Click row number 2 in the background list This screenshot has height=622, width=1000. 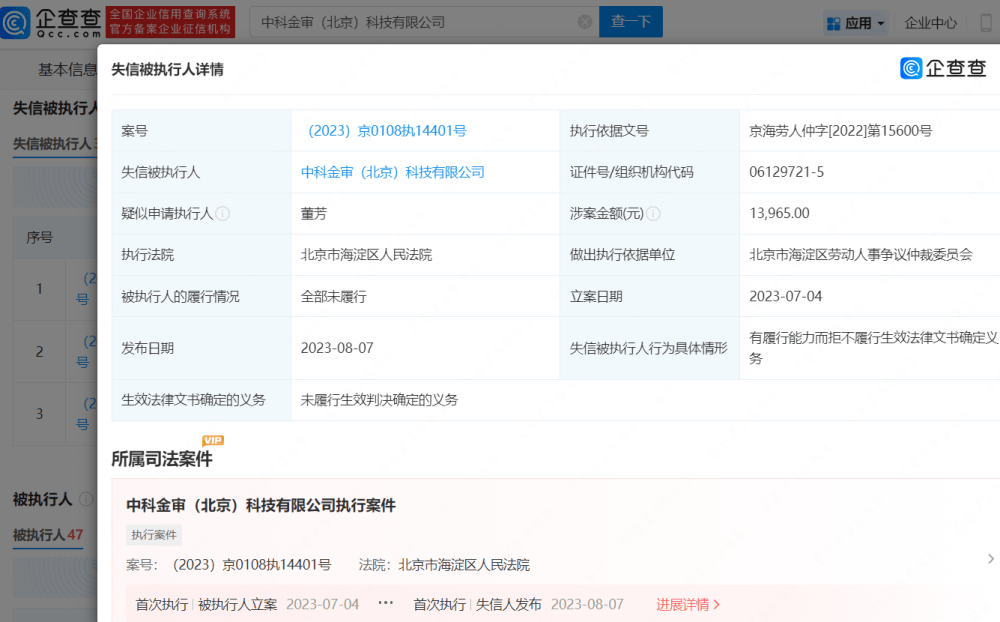[x=40, y=352]
